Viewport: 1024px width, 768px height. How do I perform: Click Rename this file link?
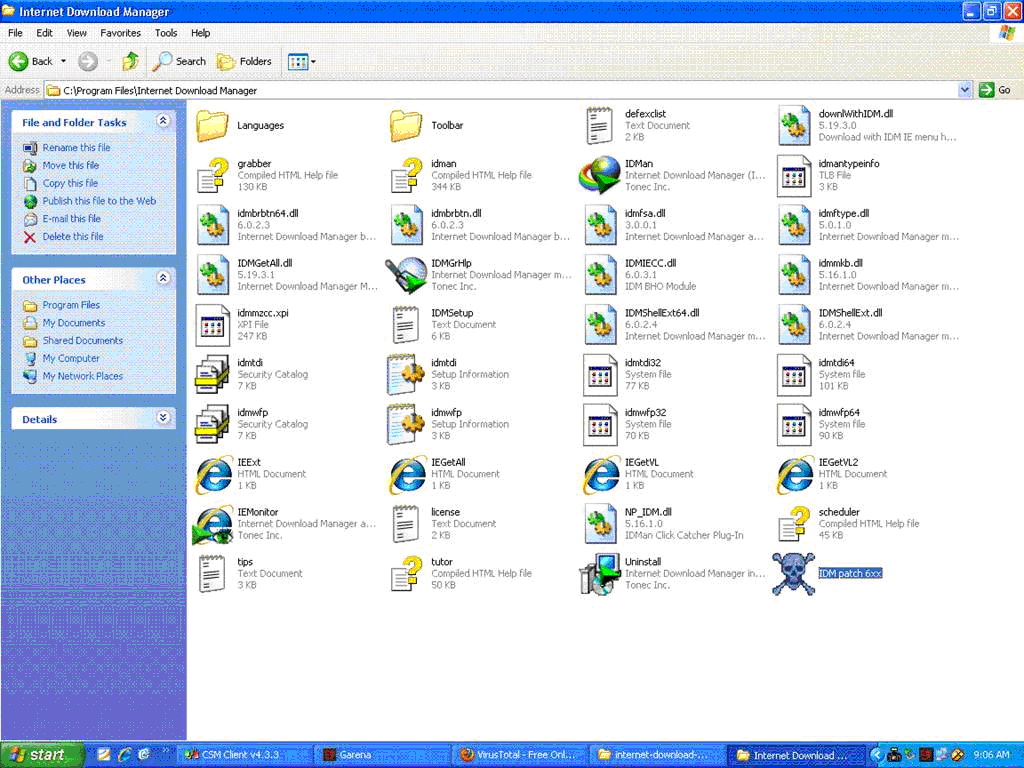point(76,148)
